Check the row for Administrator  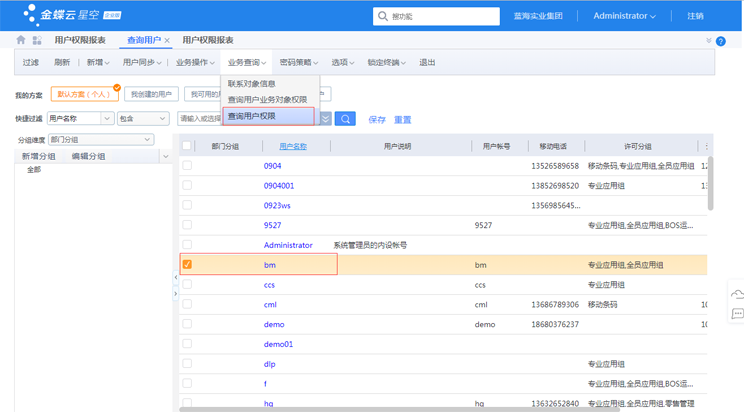(x=187, y=244)
